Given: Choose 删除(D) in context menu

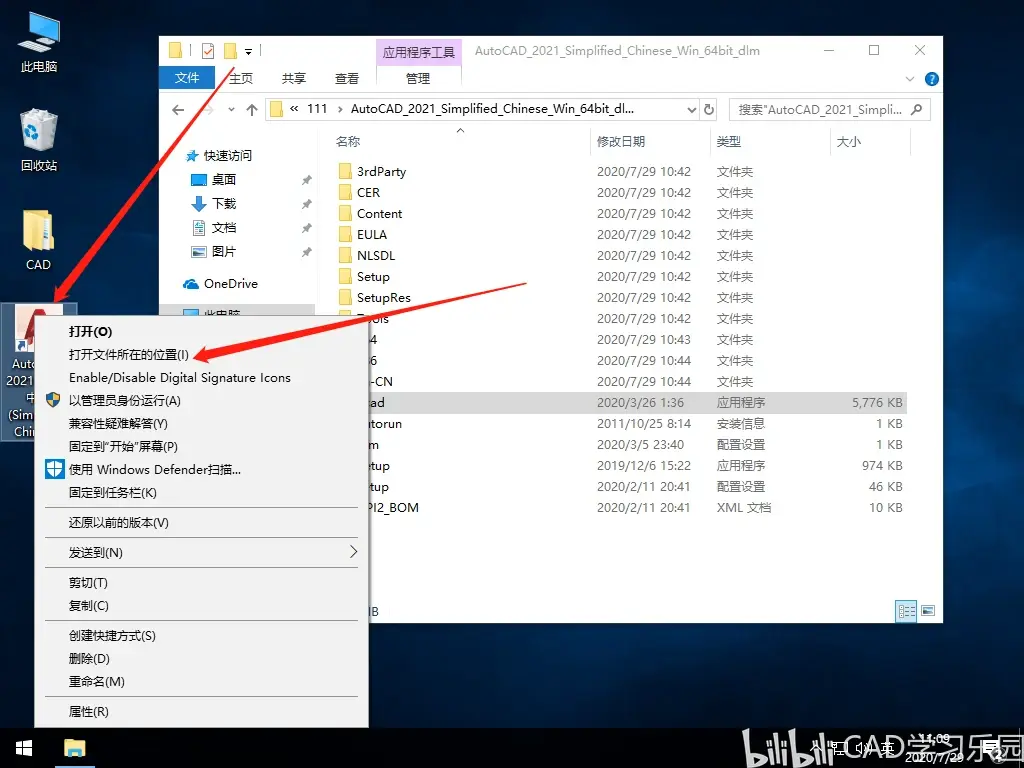Looking at the screenshot, I should coord(201,658).
